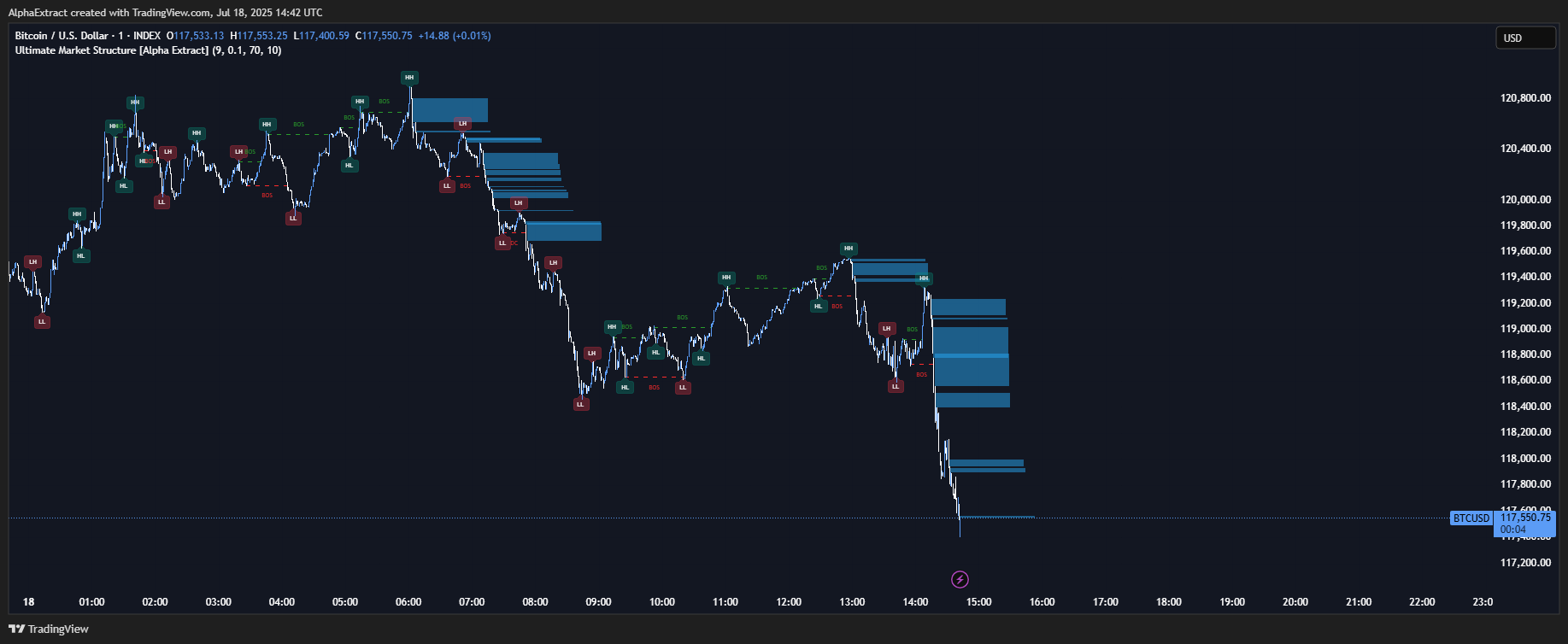Screen dimensions: 1568x644
Task: Click the 120,800.00 price axis label
Action: [x=1525, y=98]
